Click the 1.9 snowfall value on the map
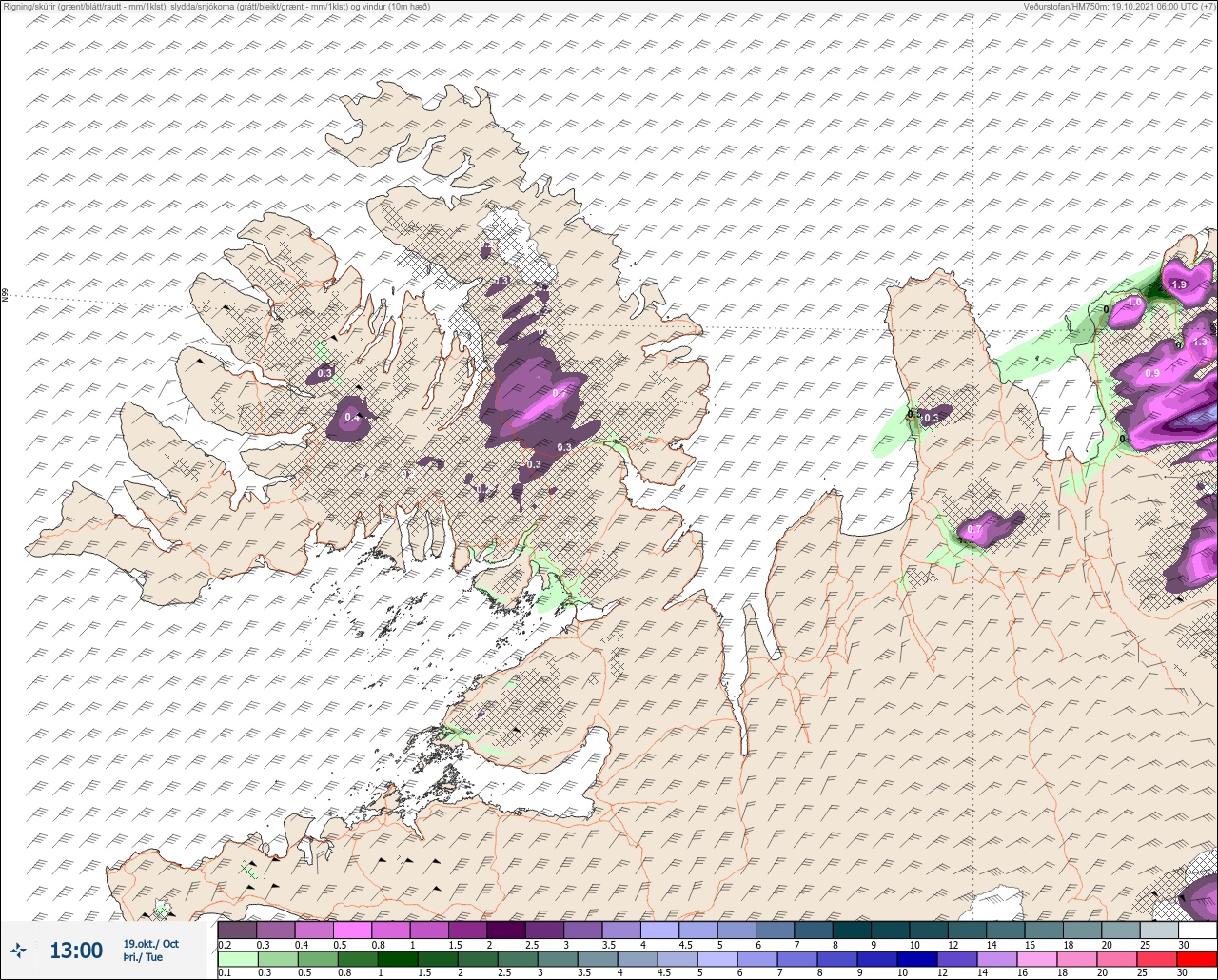 point(1180,284)
